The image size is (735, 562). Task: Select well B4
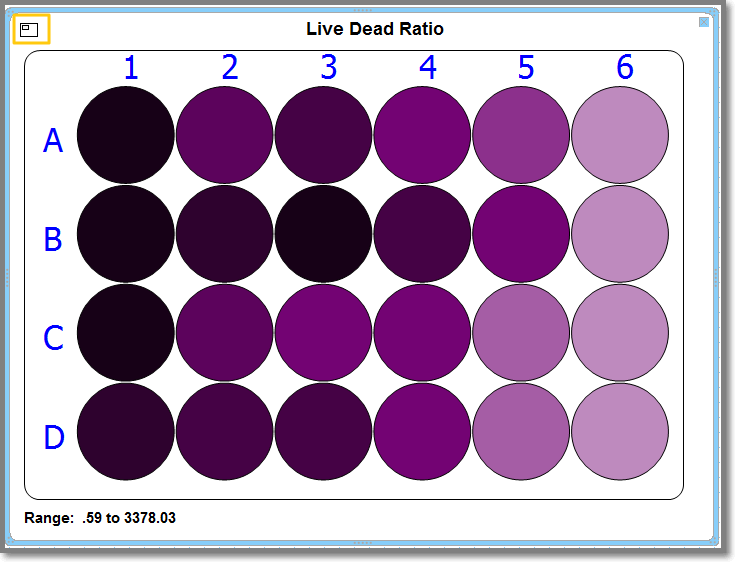click(422, 234)
